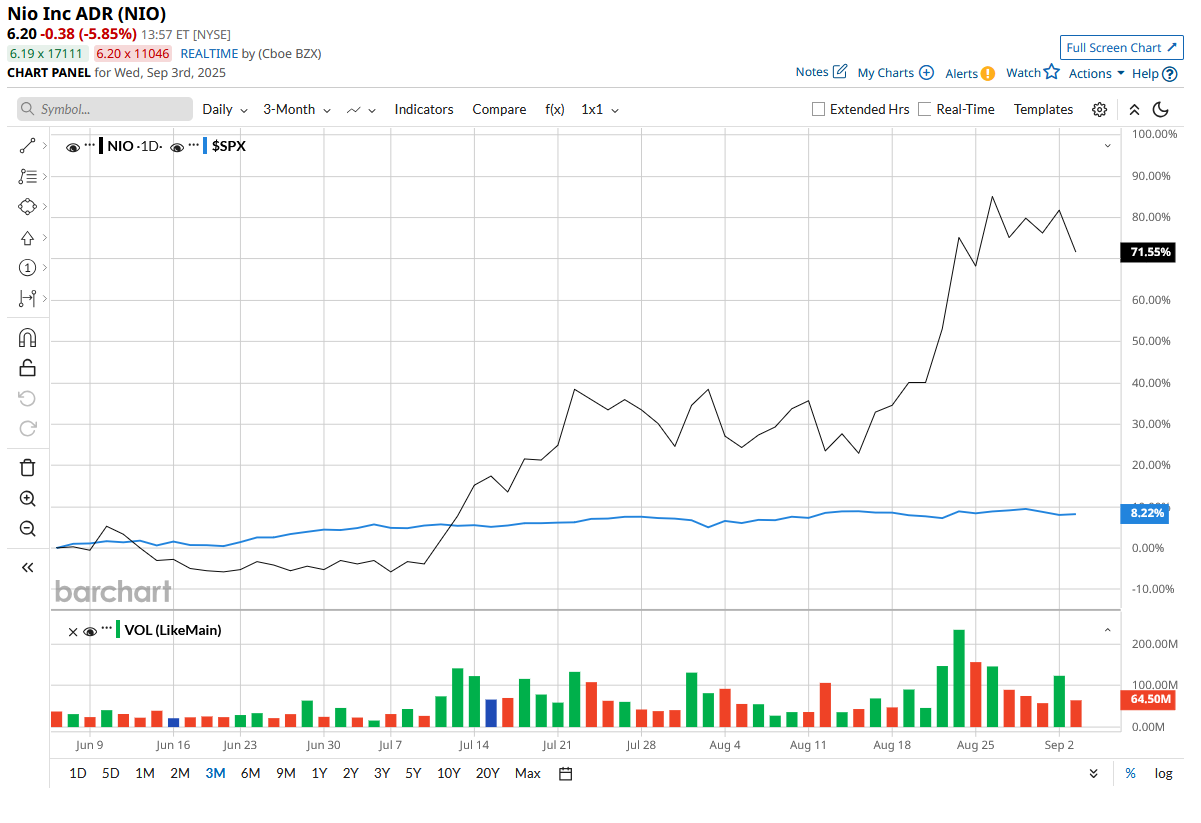This screenshot has width=1201, height=823.
Task: Expand hidden panes with double down chevron
Action: point(1094,773)
